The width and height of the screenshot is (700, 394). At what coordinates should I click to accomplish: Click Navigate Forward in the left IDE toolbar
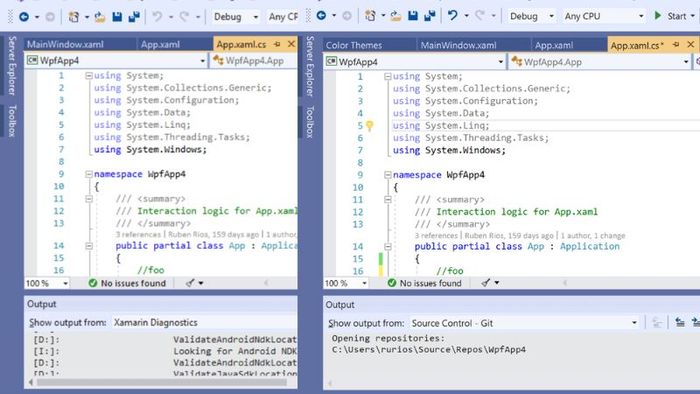[50, 17]
